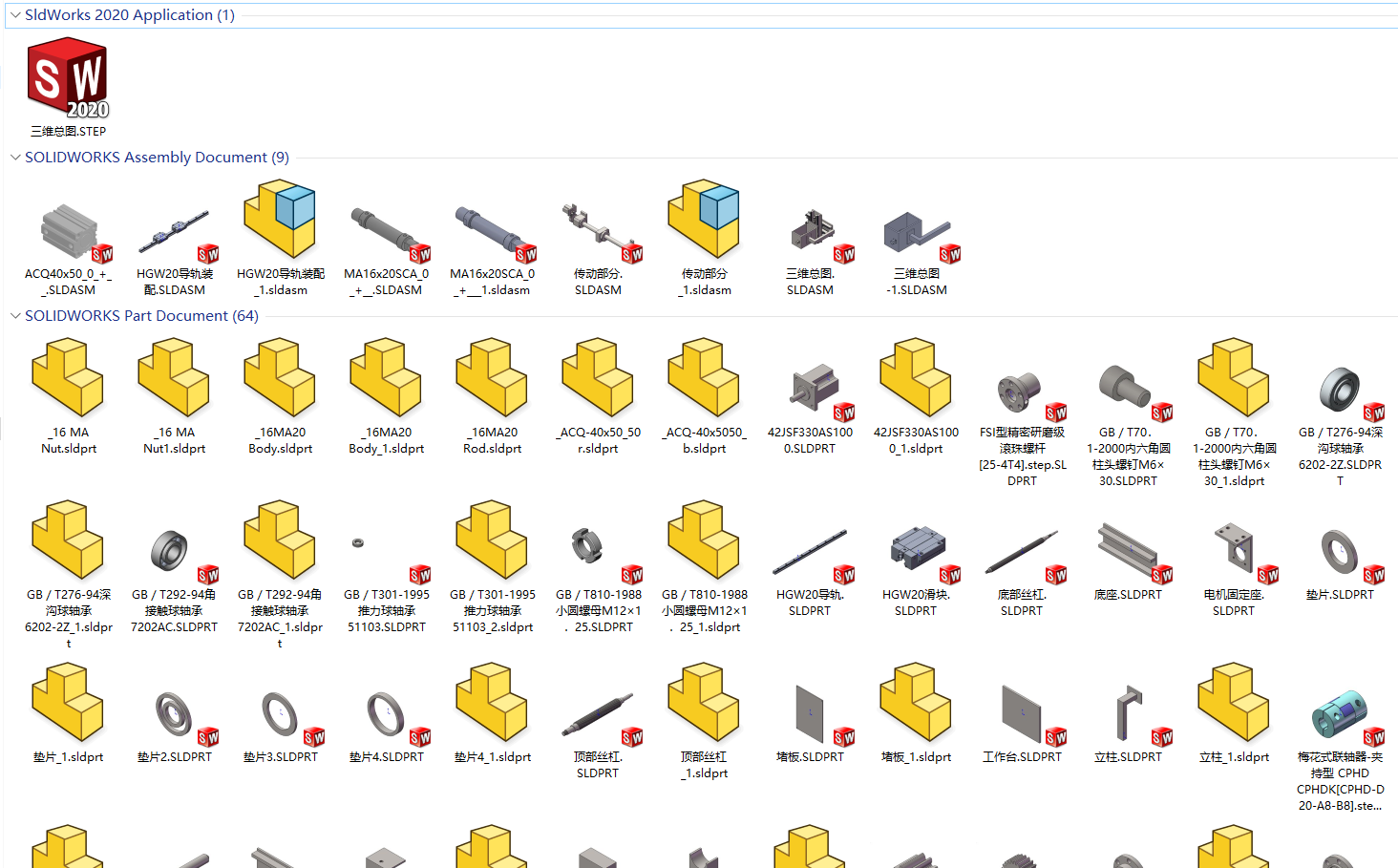Screen dimensions: 1398x868
Task: Select the 堵板_1.sldprt part
Action: click(x=916, y=713)
